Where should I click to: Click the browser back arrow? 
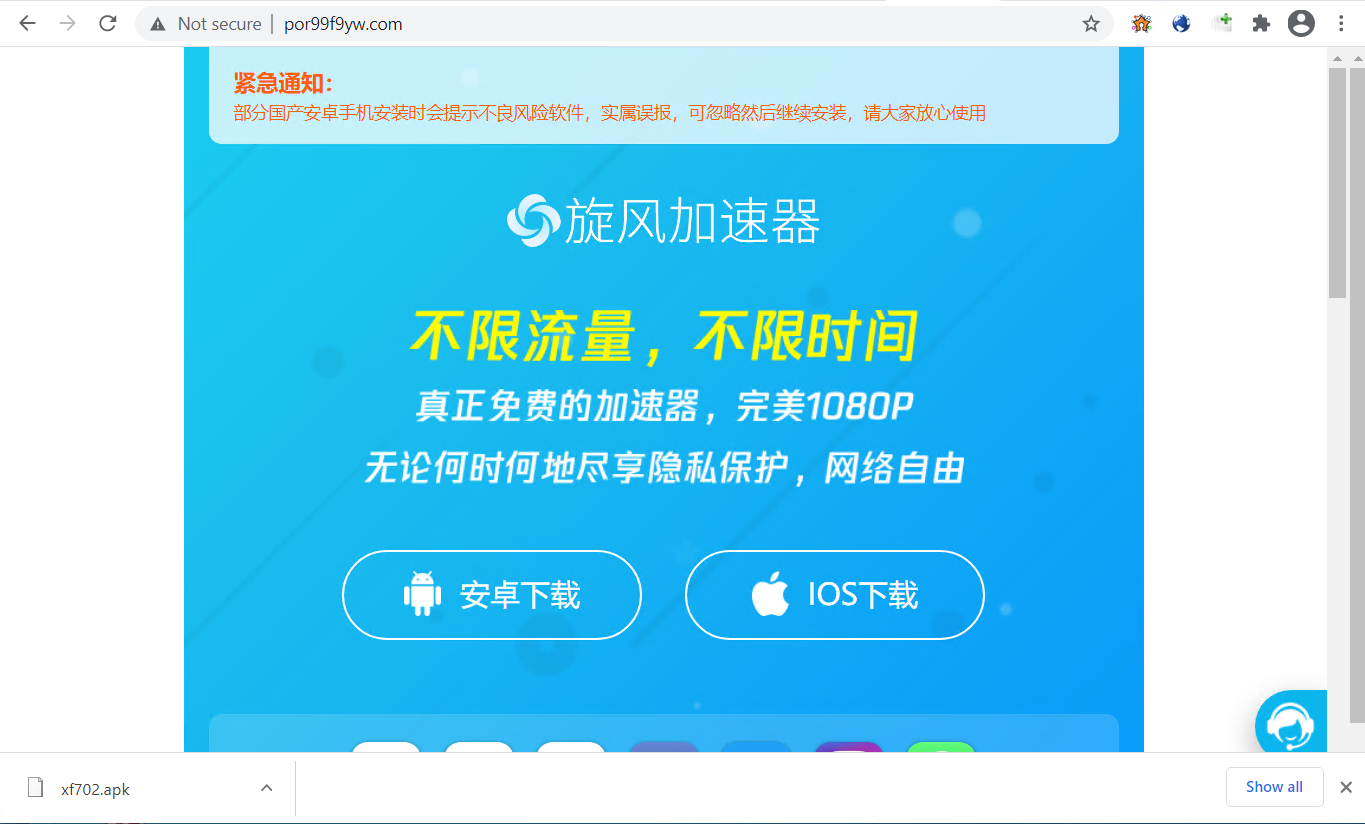tap(27, 24)
